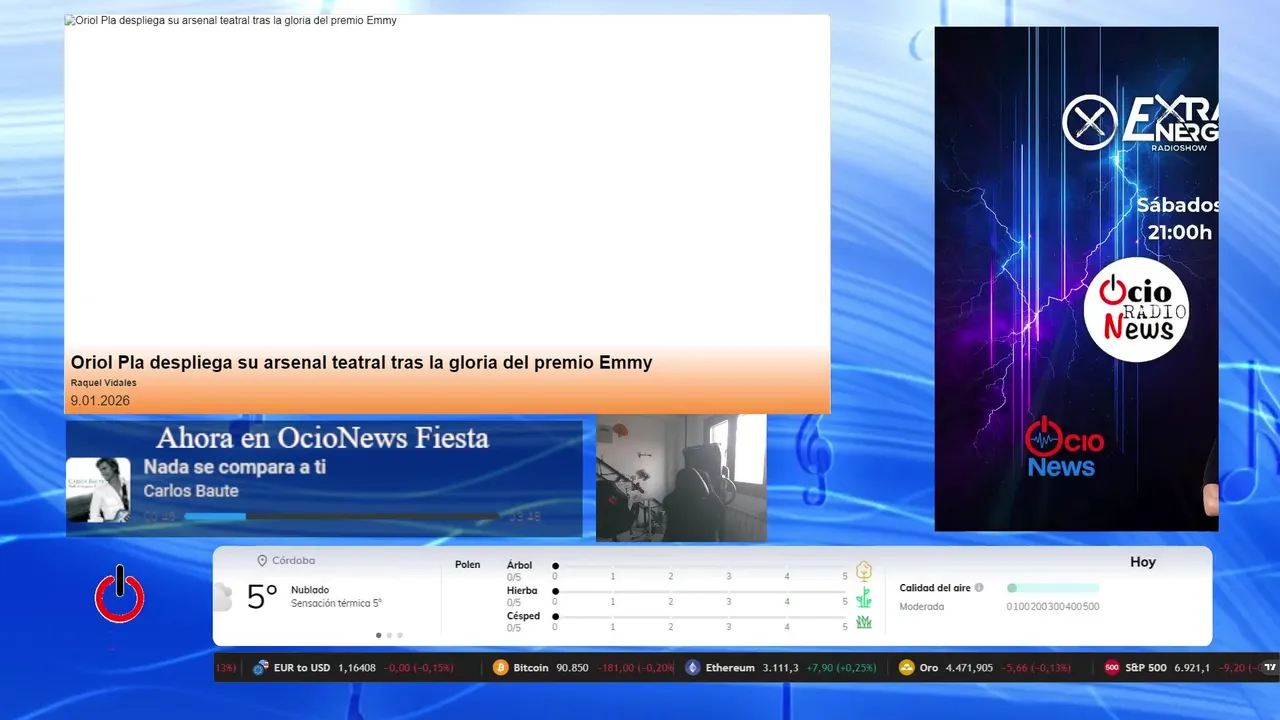This screenshot has height=720, width=1280.
Task: Click the S&P 500 value 6.921,1
Action: click(x=1192, y=668)
